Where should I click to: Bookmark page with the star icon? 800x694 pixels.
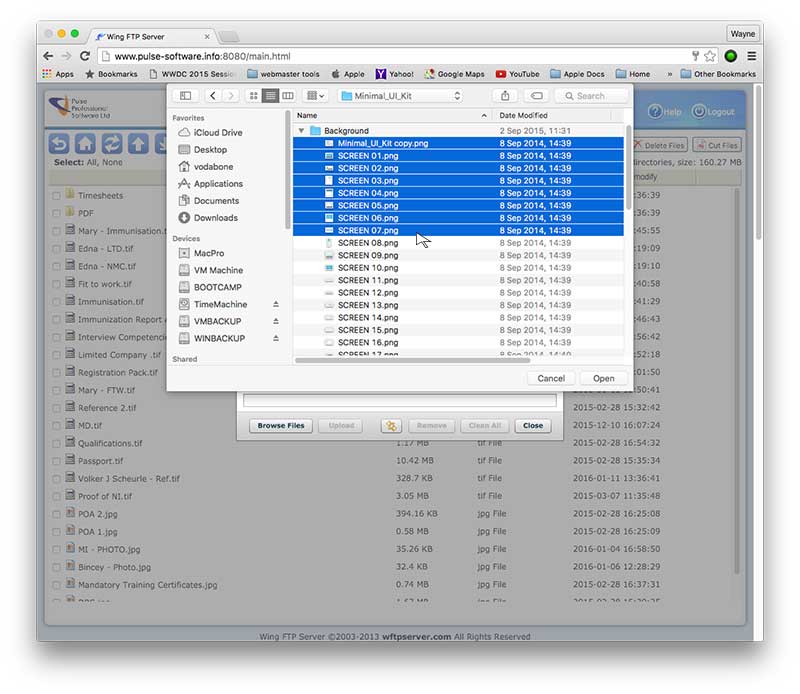(710, 56)
